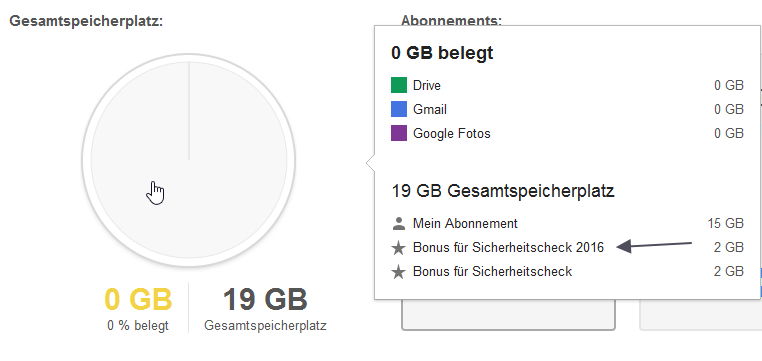
Task: Click Bonus für Sicherheitscheck 2016 text
Action: 508,247
